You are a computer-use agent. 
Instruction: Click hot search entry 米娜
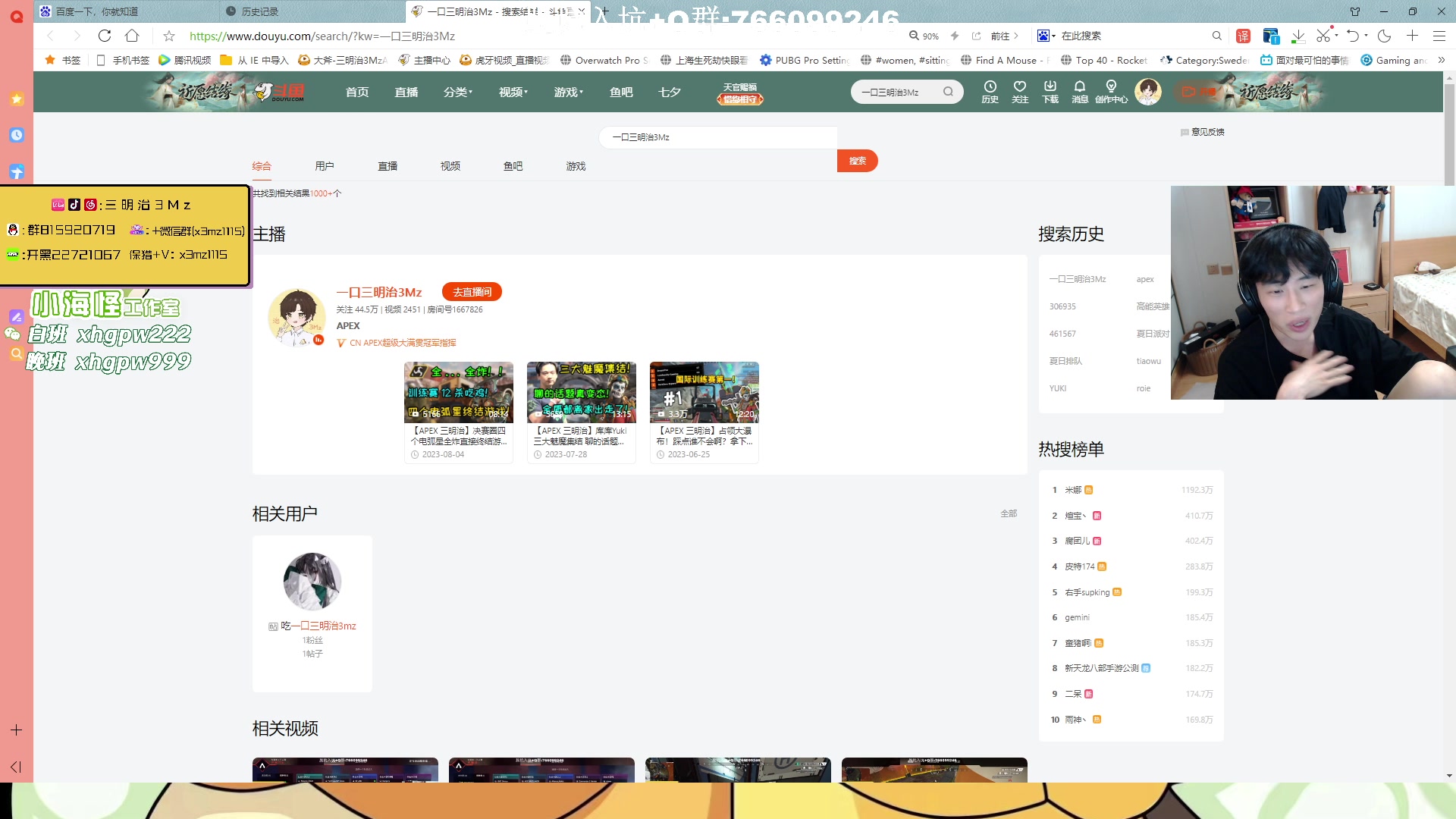point(1073,490)
